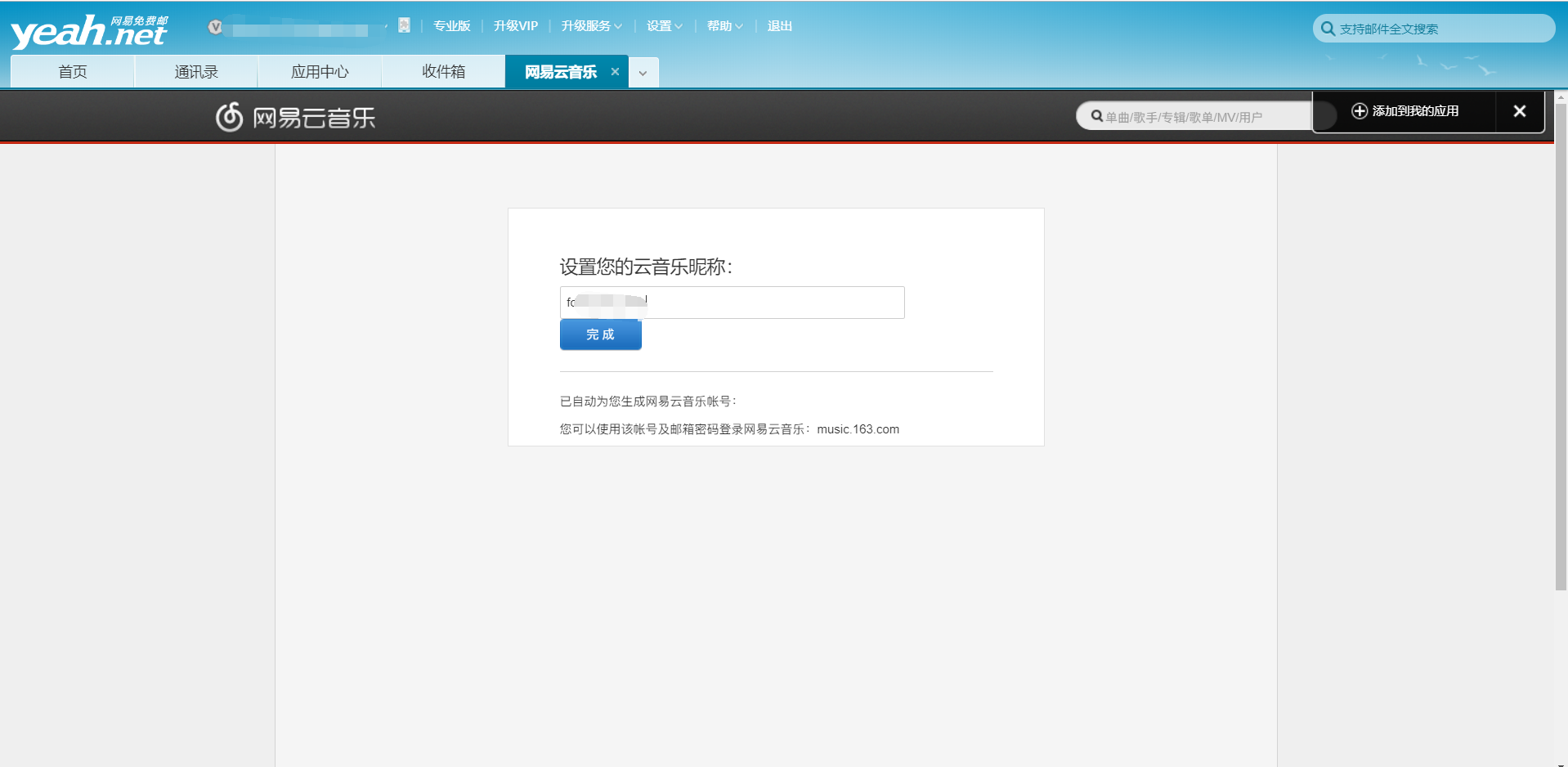Click 退出 to log out
The image size is (1568, 767).
780,26
